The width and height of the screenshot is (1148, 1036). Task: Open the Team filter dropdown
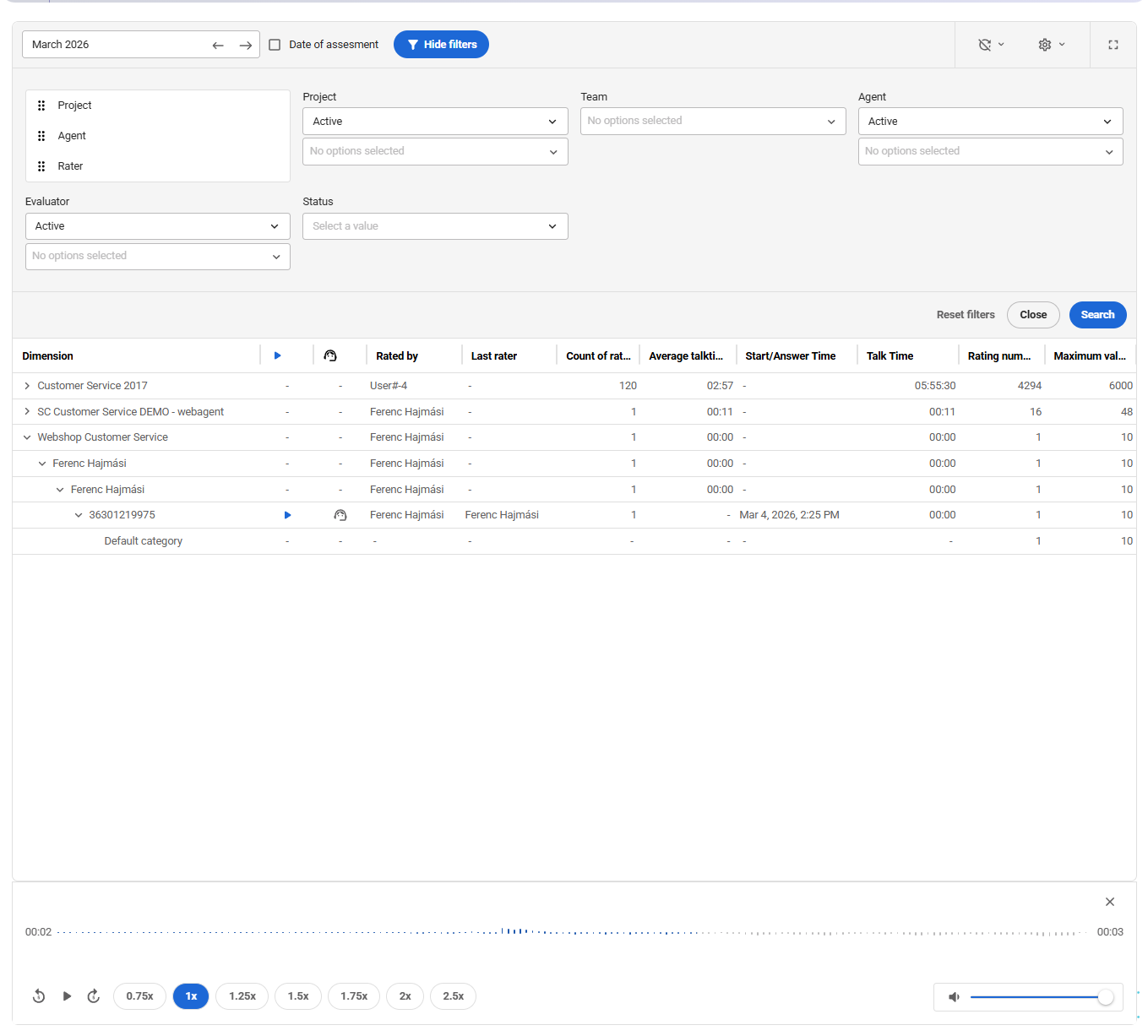point(712,122)
